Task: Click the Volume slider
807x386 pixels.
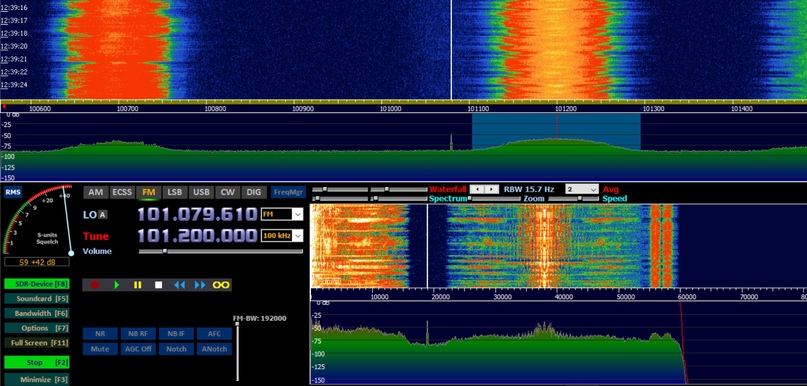Action: 221,251
